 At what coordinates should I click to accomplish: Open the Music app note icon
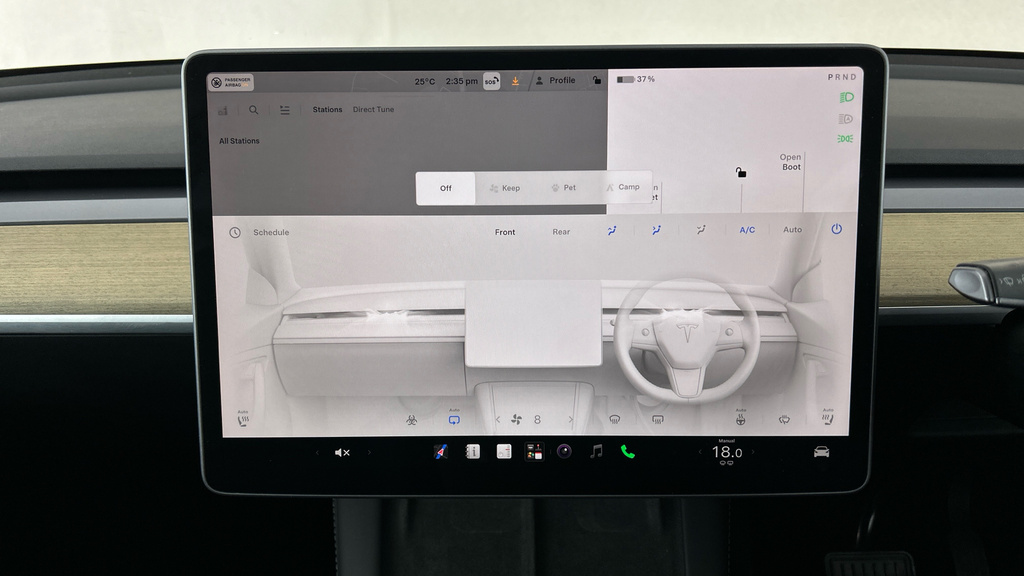point(596,451)
